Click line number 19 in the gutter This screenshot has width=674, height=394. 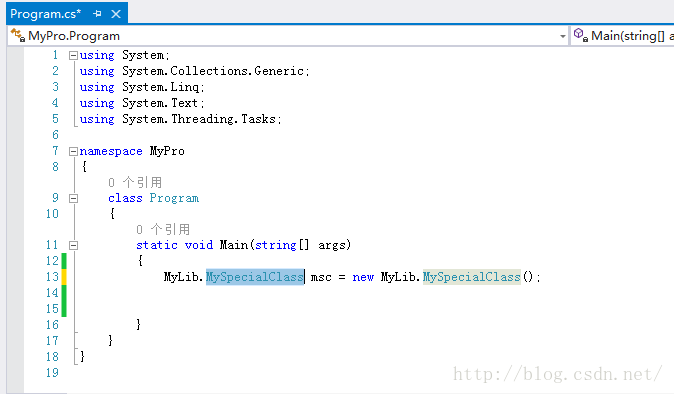52,373
